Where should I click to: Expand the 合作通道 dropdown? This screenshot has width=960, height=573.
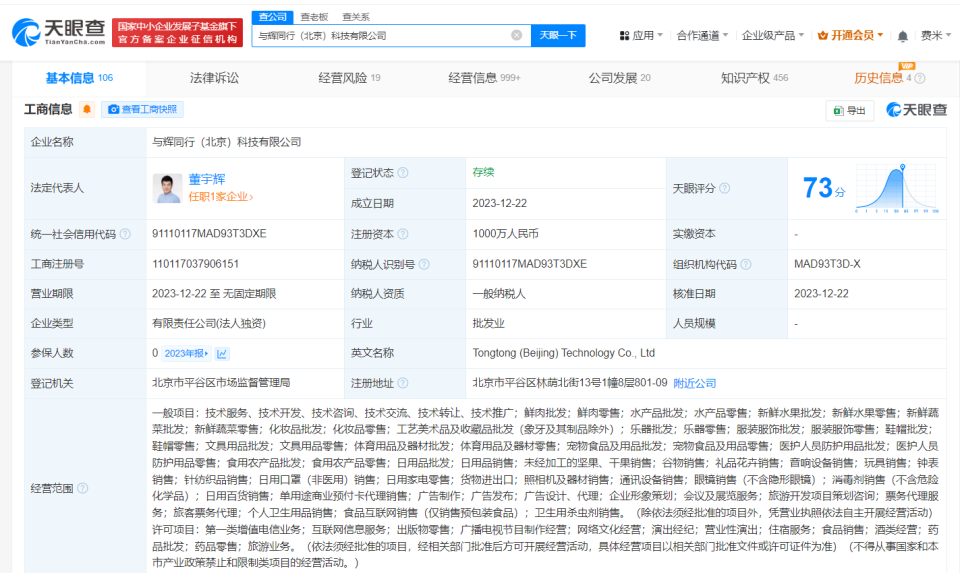click(x=702, y=36)
